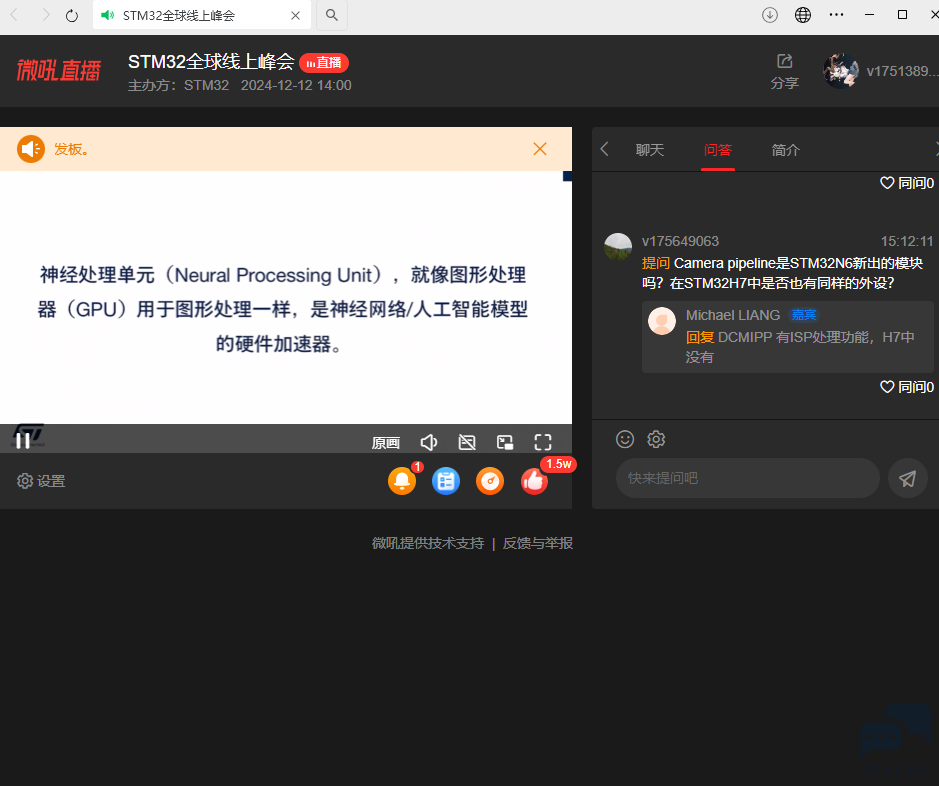Enter fullscreen video mode
Image resolution: width=939 pixels, height=786 pixels.
(x=543, y=442)
